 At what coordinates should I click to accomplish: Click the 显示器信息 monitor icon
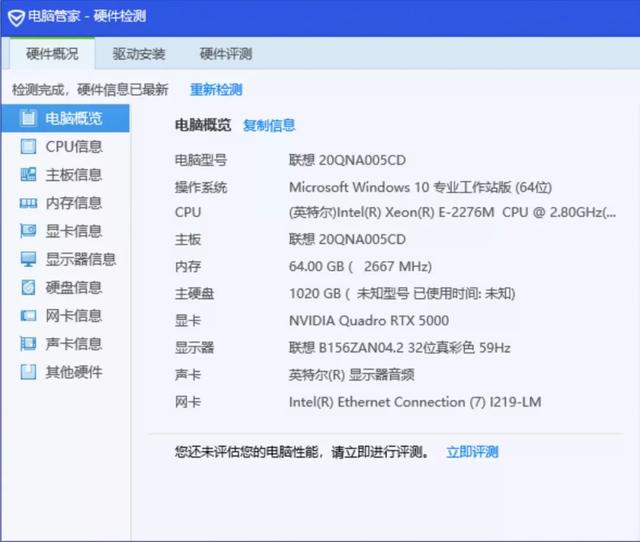(x=28, y=259)
